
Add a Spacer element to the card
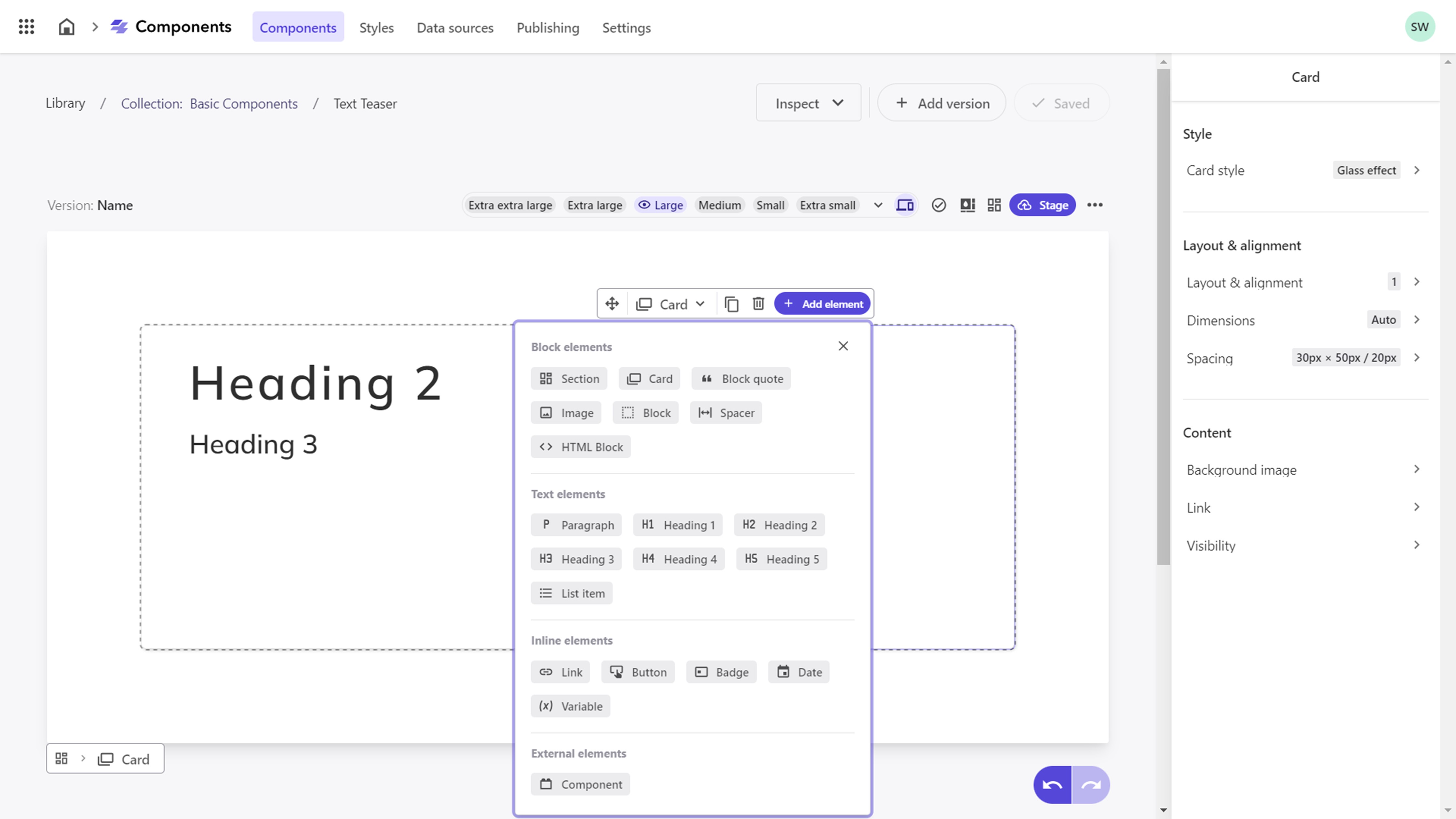[726, 412]
